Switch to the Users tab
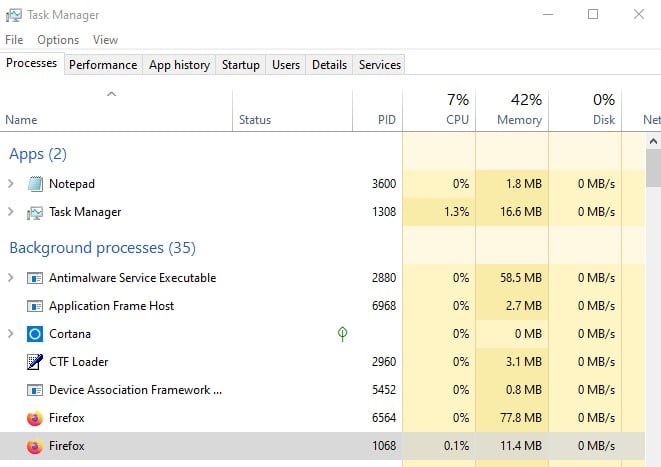The height and width of the screenshot is (467, 661). tap(286, 65)
